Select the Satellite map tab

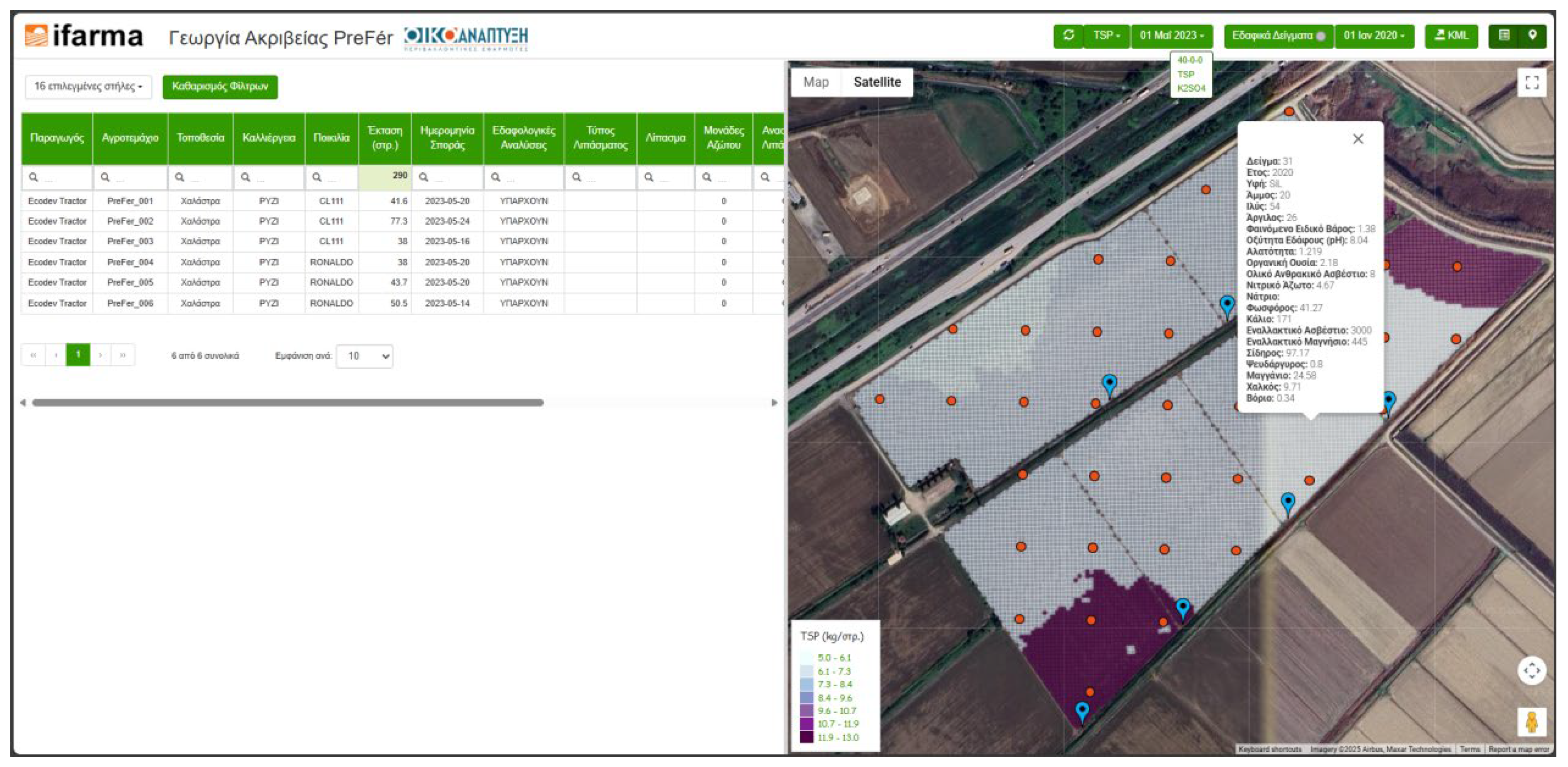click(x=877, y=82)
